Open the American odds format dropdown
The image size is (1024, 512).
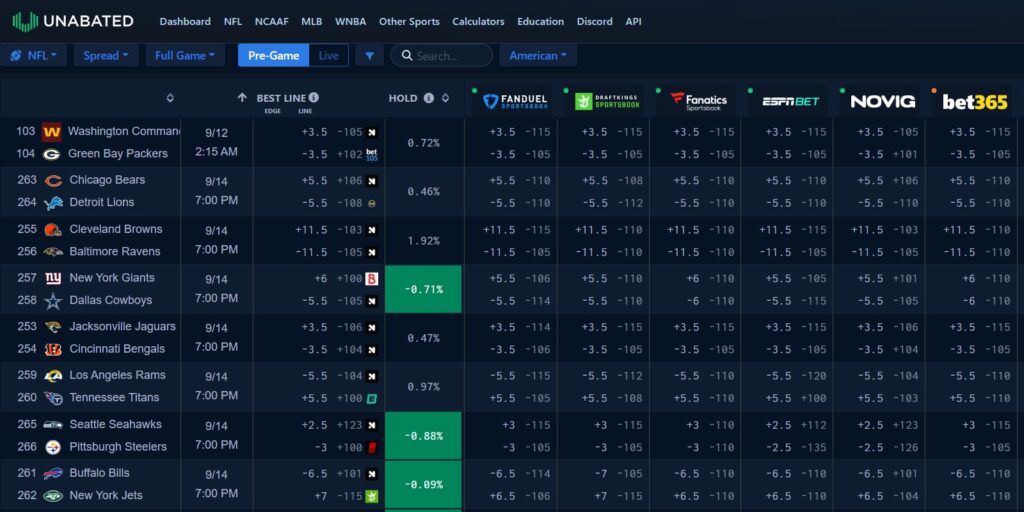[538, 56]
